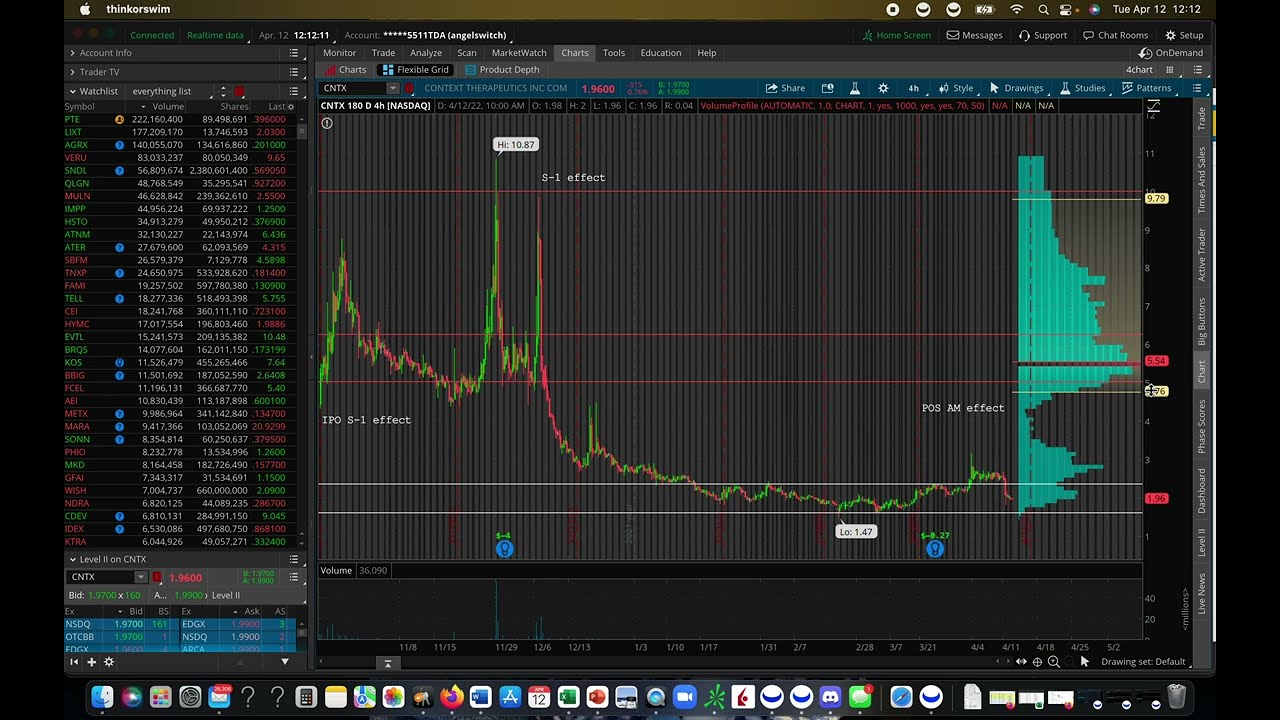
Task: Open the Trader TV gadget menu icon
Action: click(x=294, y=72)
